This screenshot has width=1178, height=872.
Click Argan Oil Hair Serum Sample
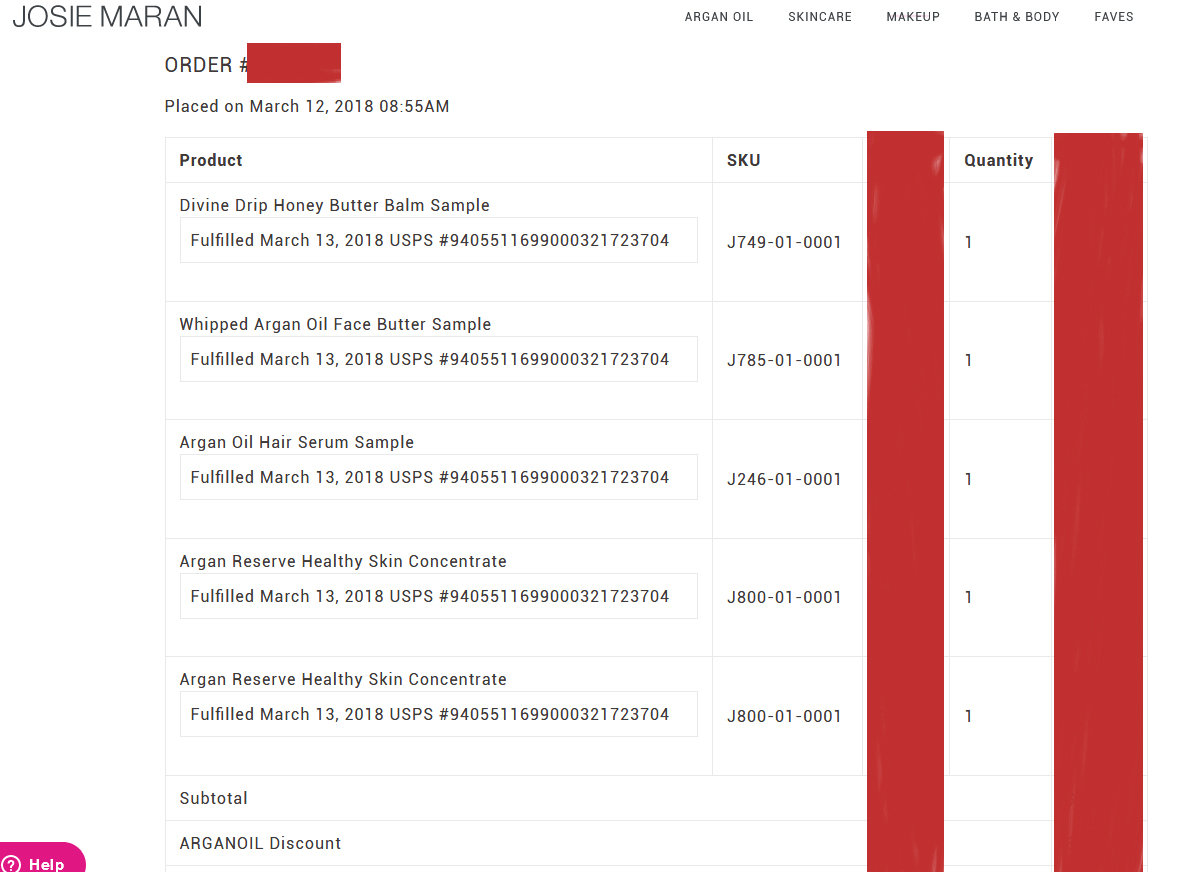point(297,442)
